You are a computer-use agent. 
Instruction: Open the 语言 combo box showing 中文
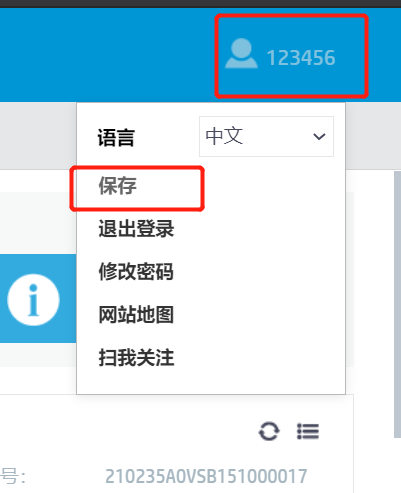point(266,136)
